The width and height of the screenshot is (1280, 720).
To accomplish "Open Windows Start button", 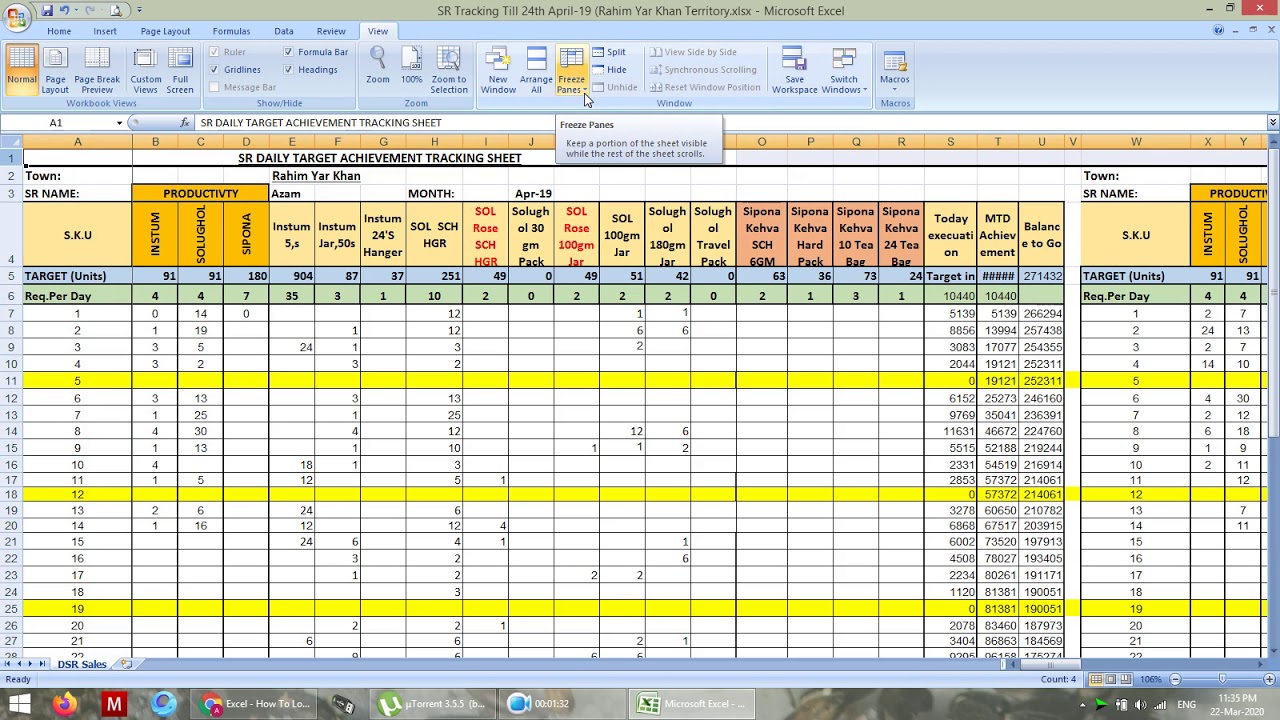I will point(18,704).
